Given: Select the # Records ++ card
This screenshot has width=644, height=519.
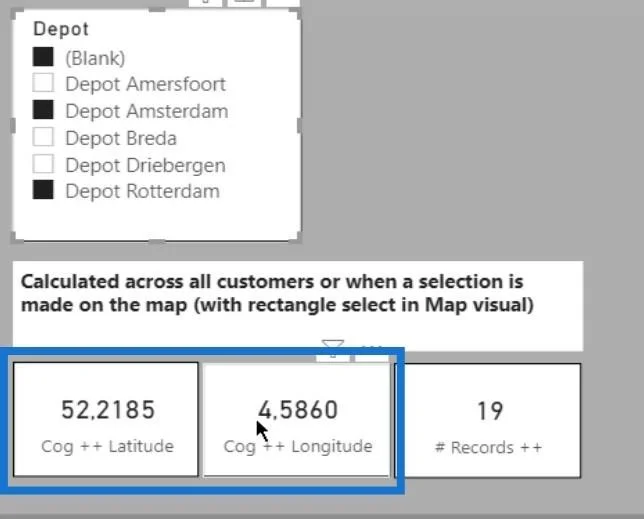Looking at the screenshot, I should coord(488,420).
